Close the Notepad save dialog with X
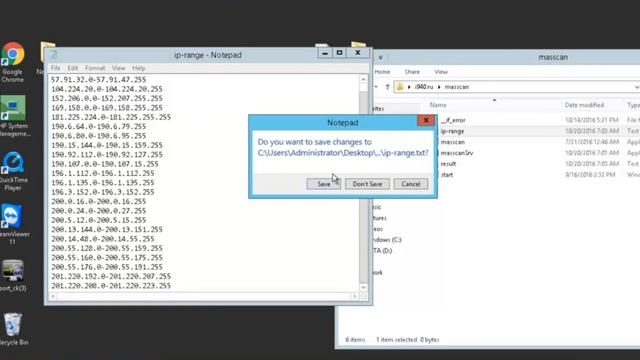Viewport: 640px width, 360px height. click(x=426, y=120)
